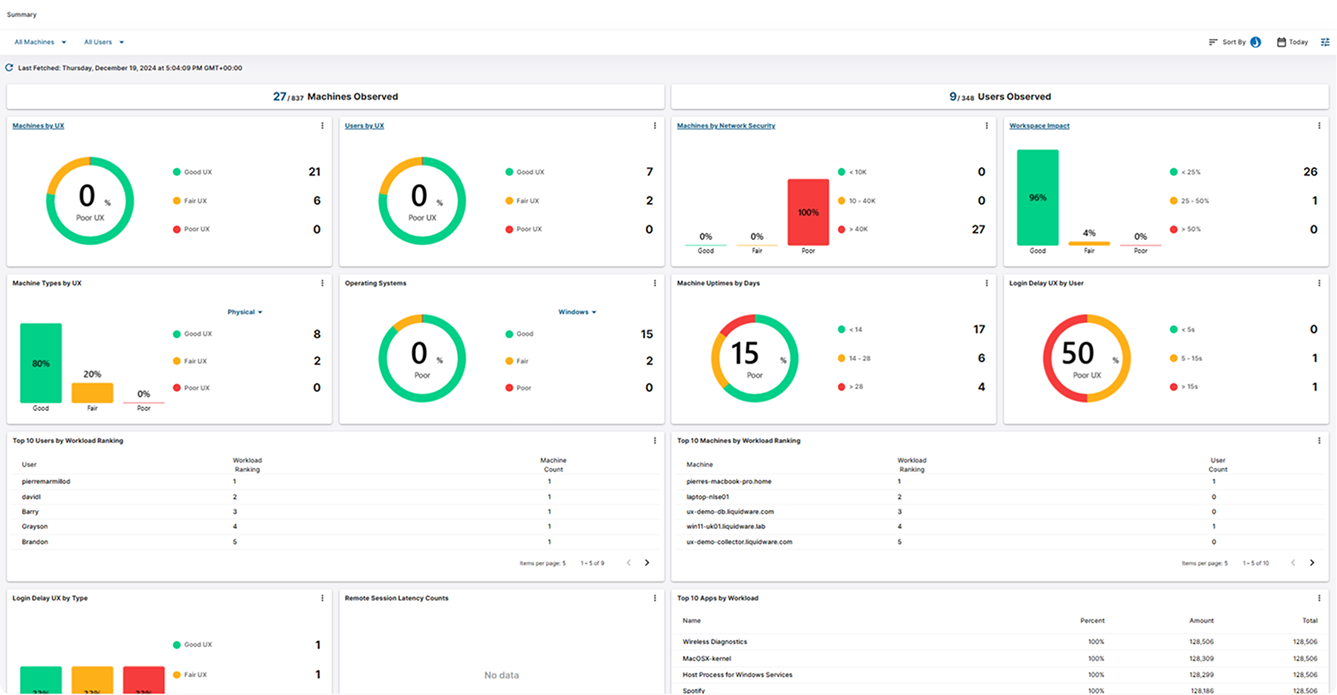
Task: Toggle Good UX legend in Machines by UX
Action: coord(192,172)
